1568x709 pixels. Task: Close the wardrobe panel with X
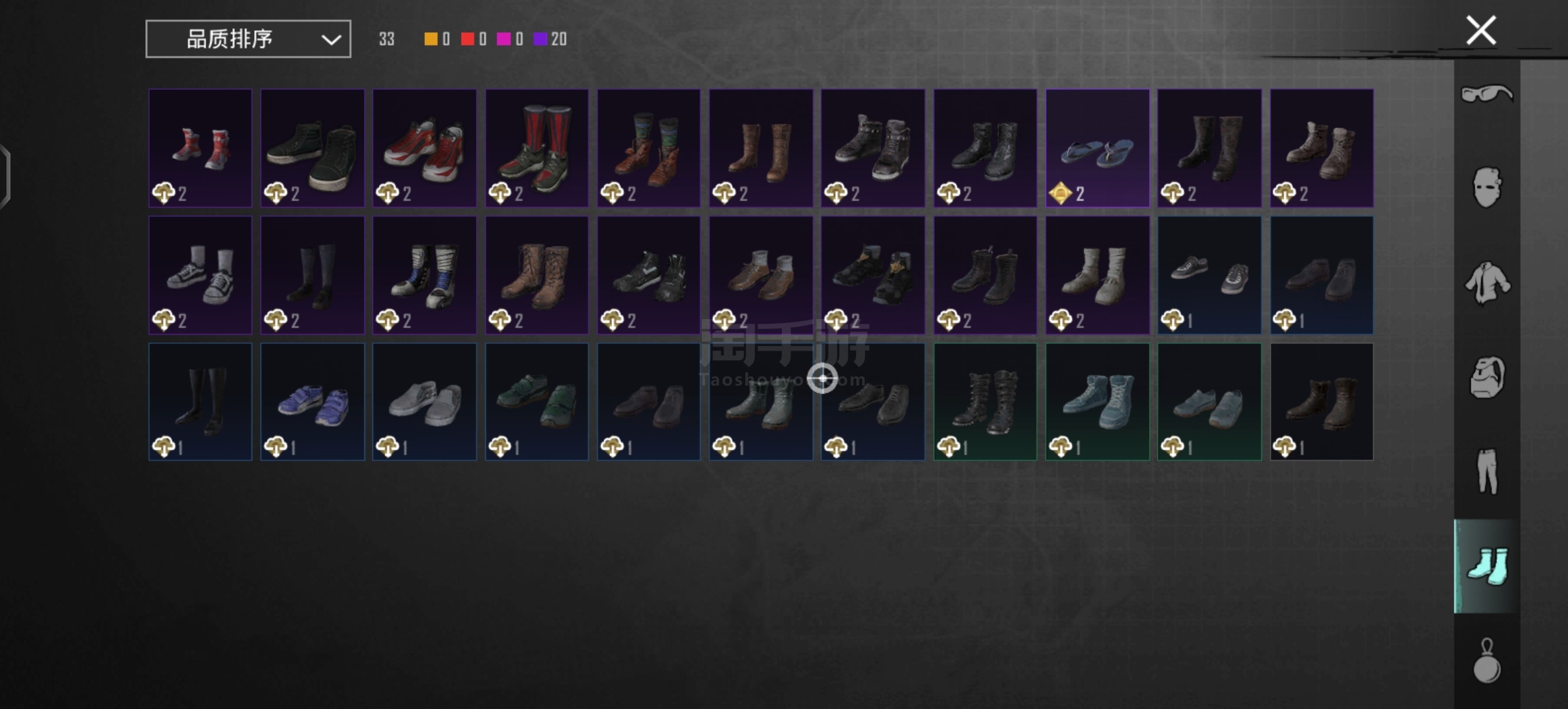[1481, 30]
